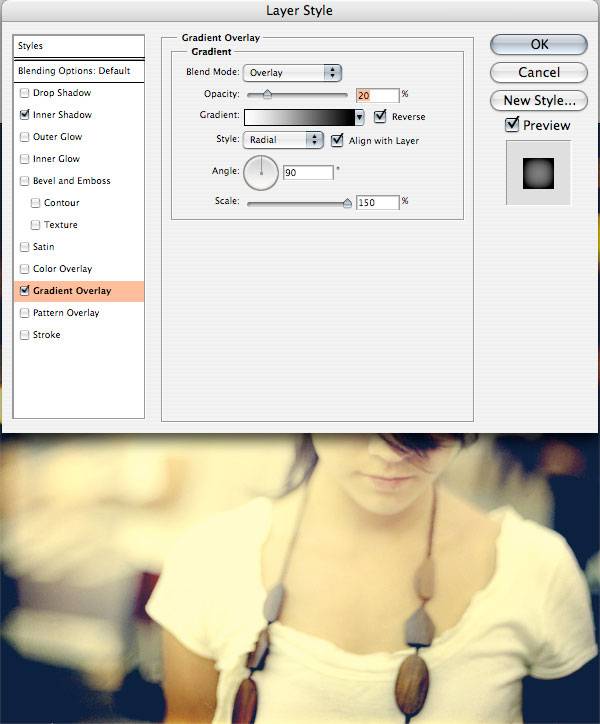Enable the Stroke effect checkbox

pos(24,335)
